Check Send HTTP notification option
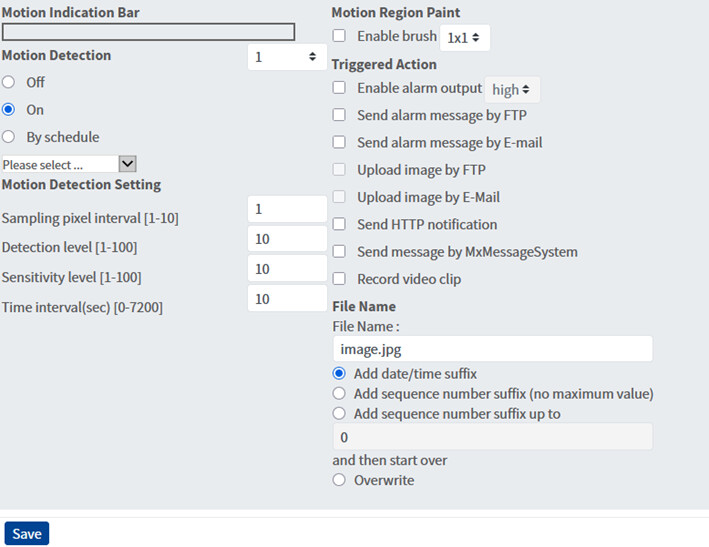Image resolution: width=709 pixels, height=547 pixels. coord(339,225)
